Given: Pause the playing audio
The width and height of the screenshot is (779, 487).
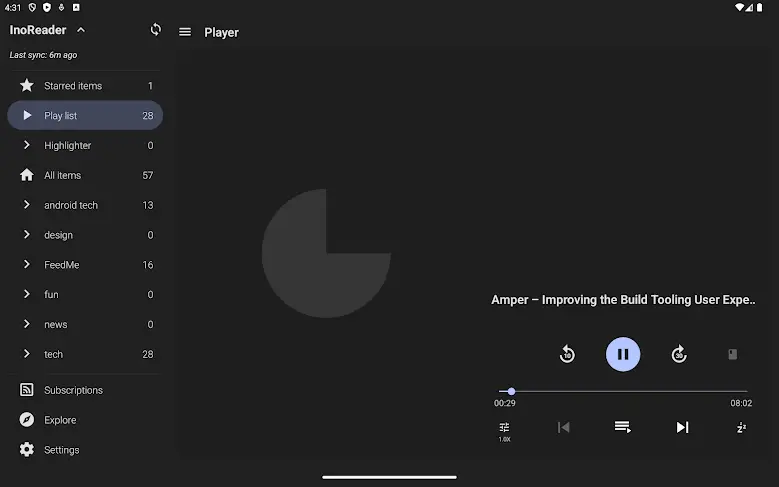Looking at the screenshot, I should (623, 354).
